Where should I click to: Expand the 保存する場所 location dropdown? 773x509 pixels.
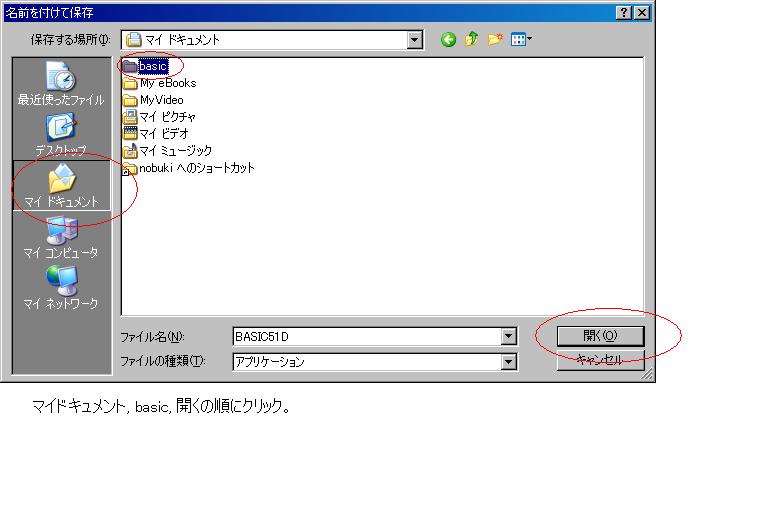[x=415, y=40]
